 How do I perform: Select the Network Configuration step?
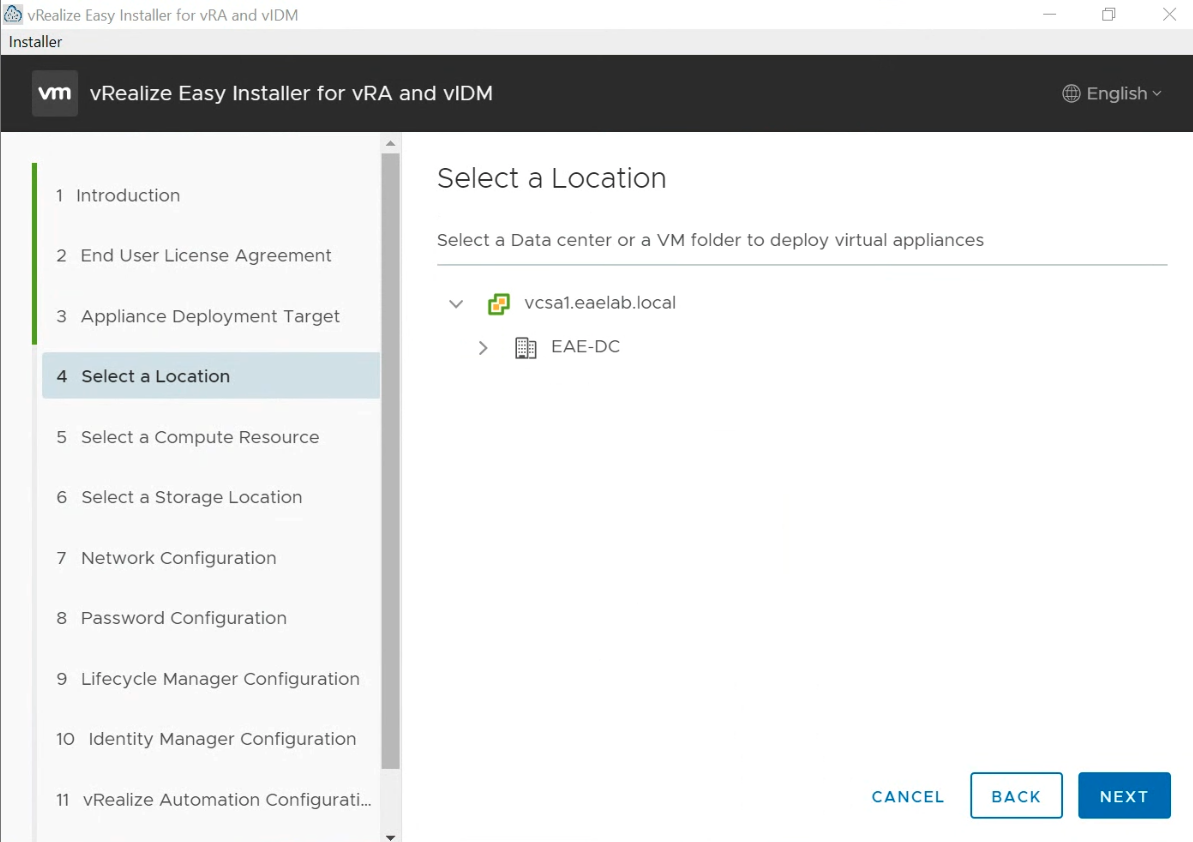(176, 557)
